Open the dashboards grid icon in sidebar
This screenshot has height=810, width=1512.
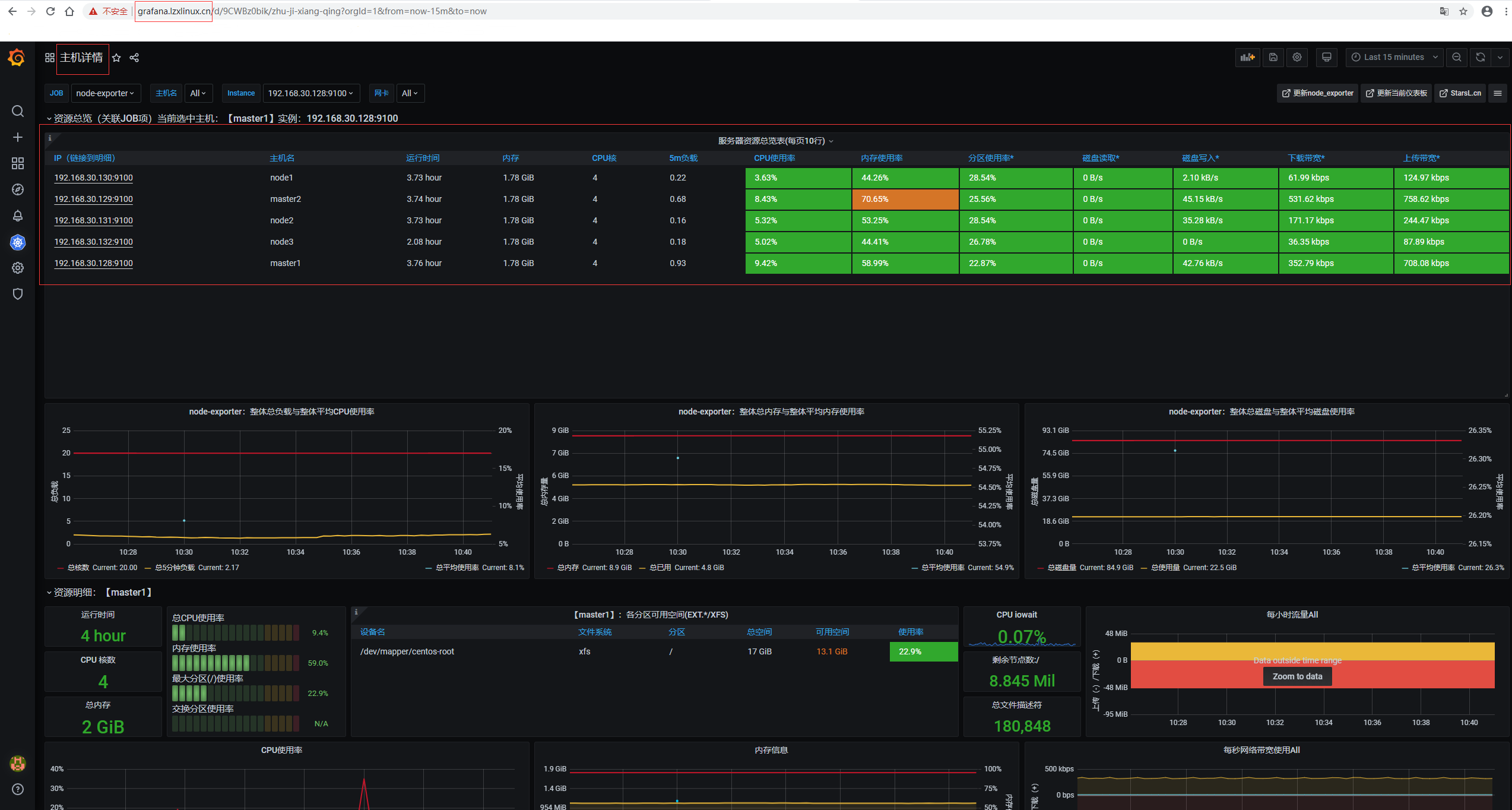coord(18,163)
